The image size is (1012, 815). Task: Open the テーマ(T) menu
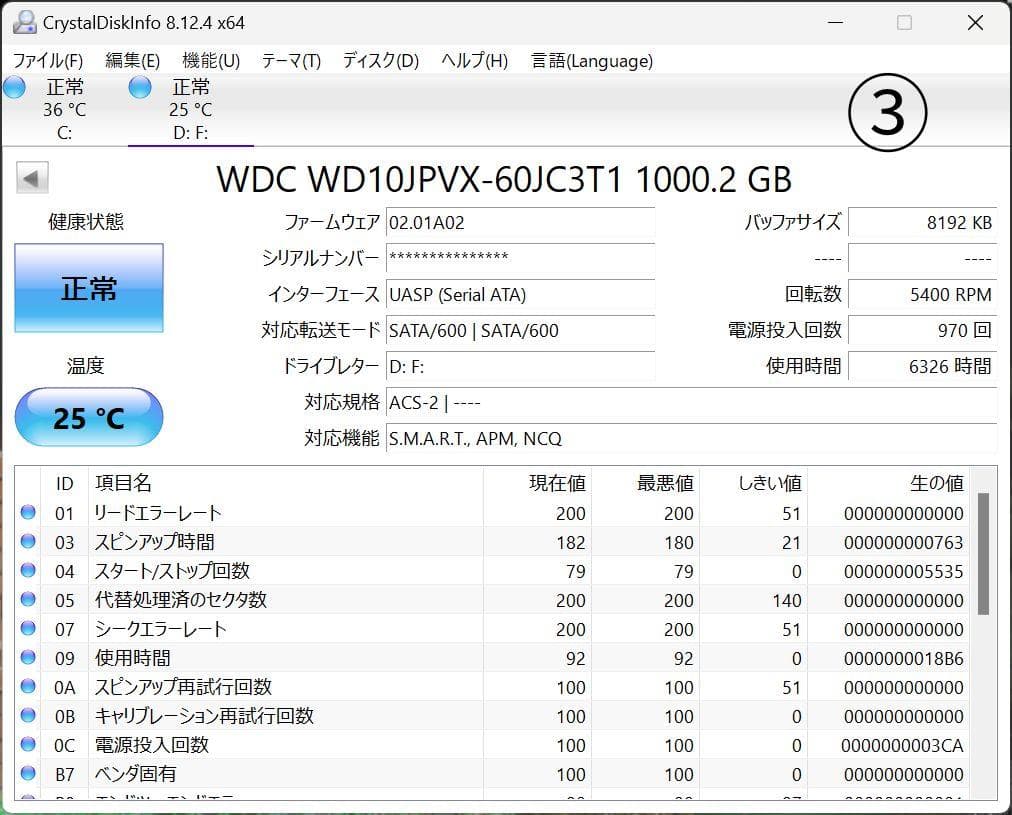point(291,61)
